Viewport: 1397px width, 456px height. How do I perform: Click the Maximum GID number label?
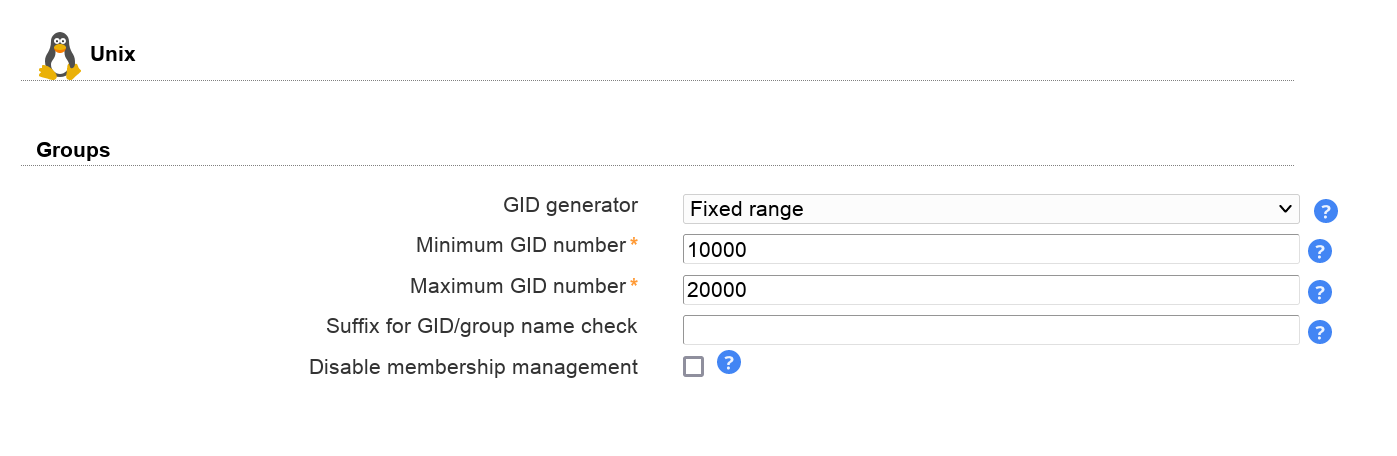pos(517,286)
